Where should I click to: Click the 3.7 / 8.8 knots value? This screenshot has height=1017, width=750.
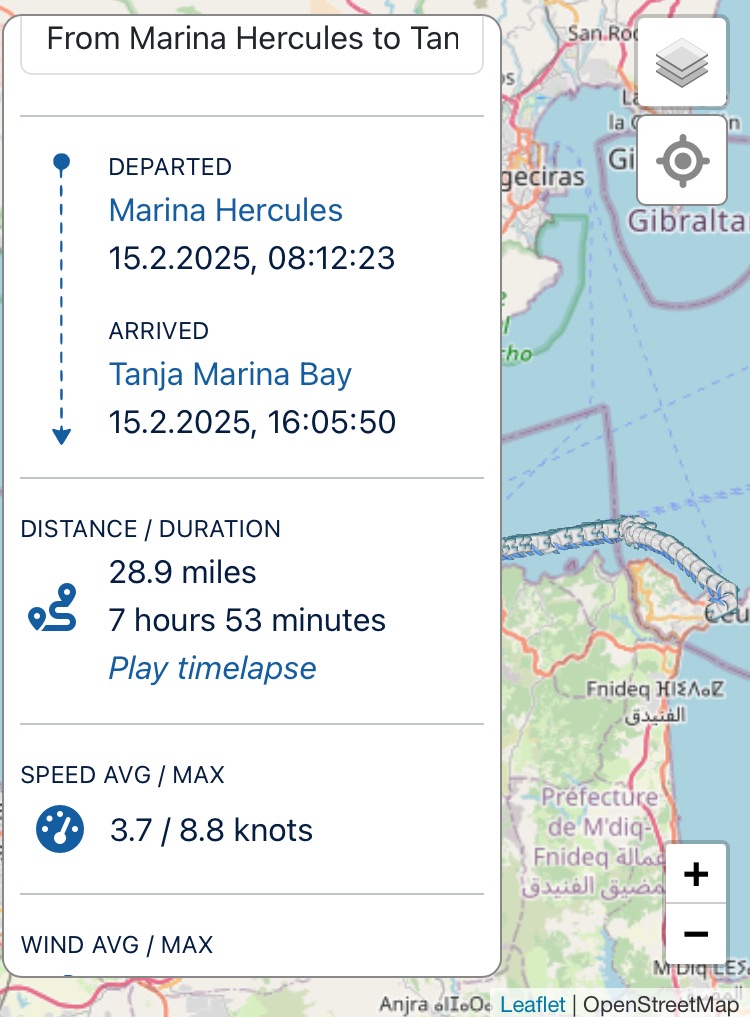(x=212, y=830)
